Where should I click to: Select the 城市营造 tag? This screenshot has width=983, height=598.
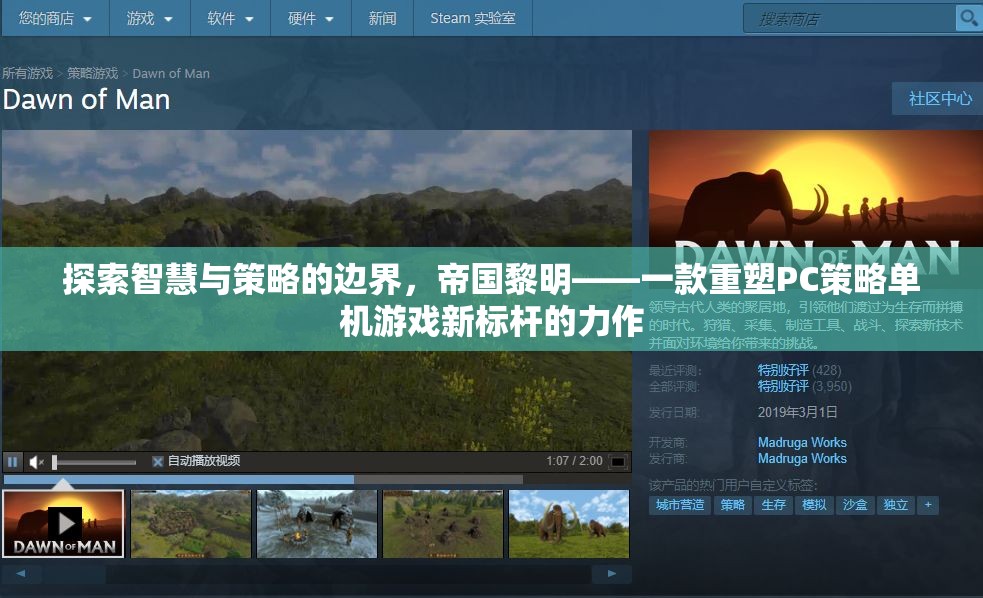point(680,505)
